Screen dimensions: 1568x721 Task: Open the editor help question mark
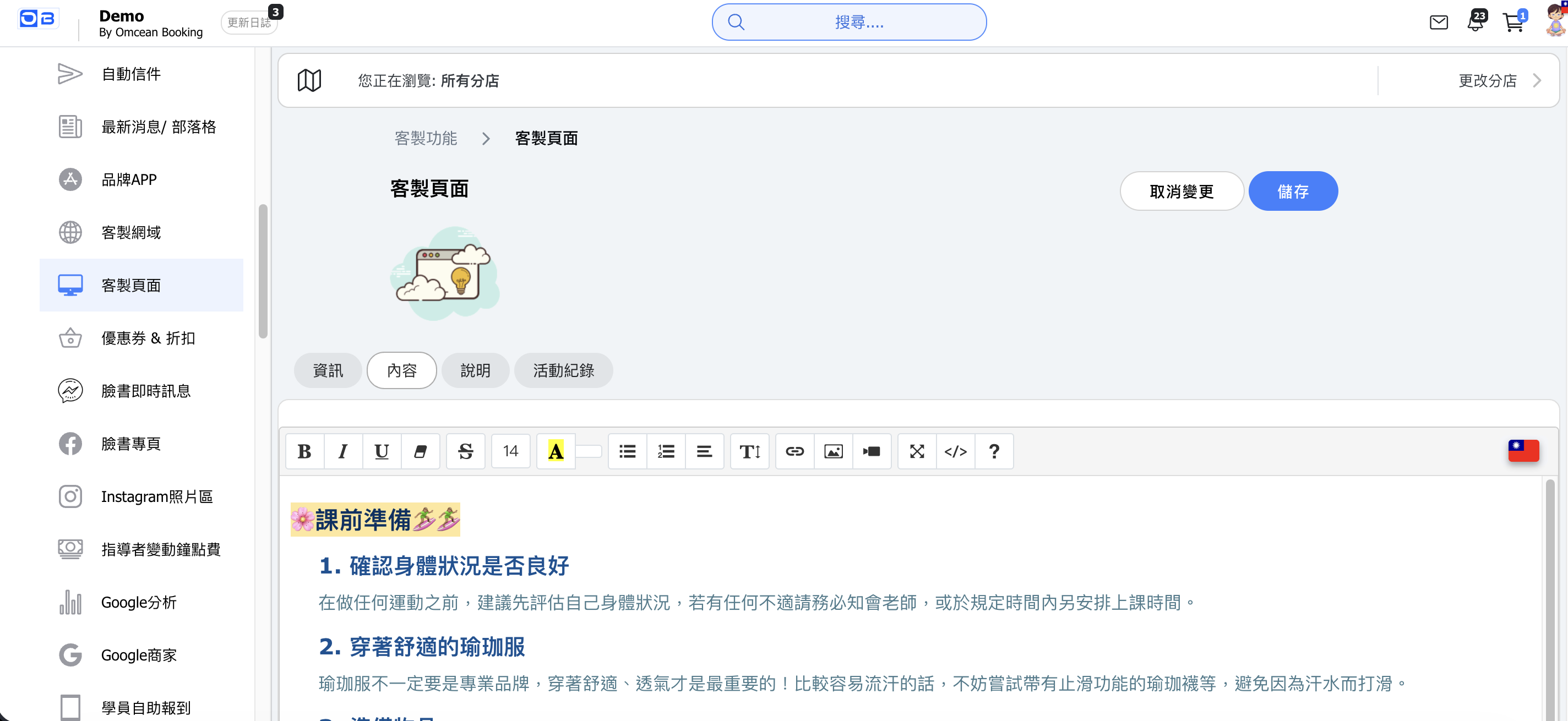(993, 451)
